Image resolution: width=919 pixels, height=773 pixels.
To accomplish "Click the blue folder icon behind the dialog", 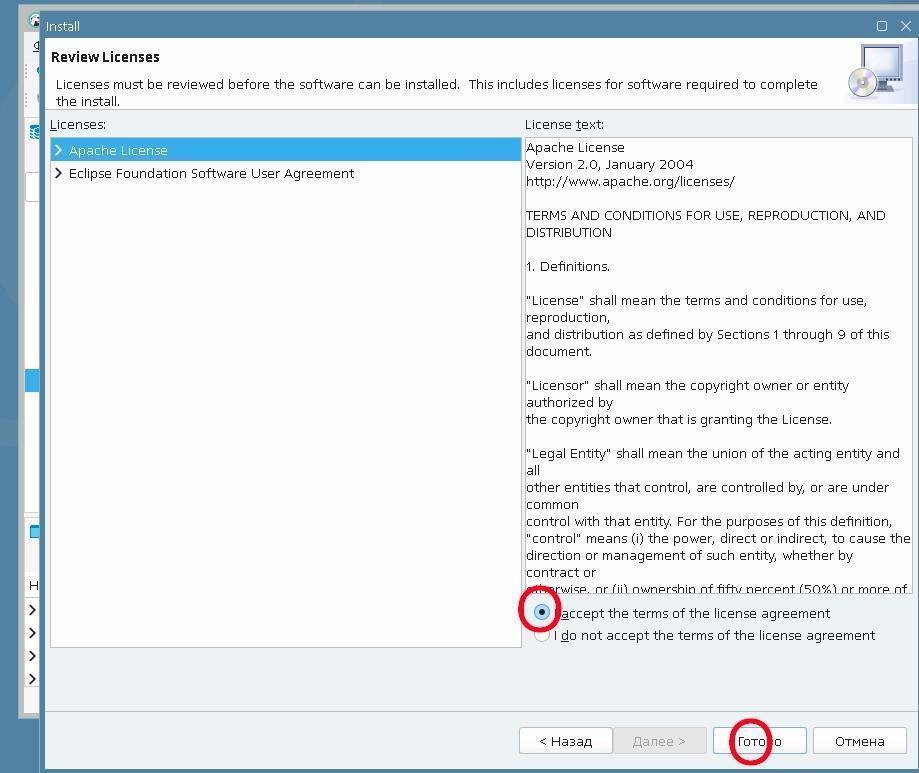I will point(34,532).
